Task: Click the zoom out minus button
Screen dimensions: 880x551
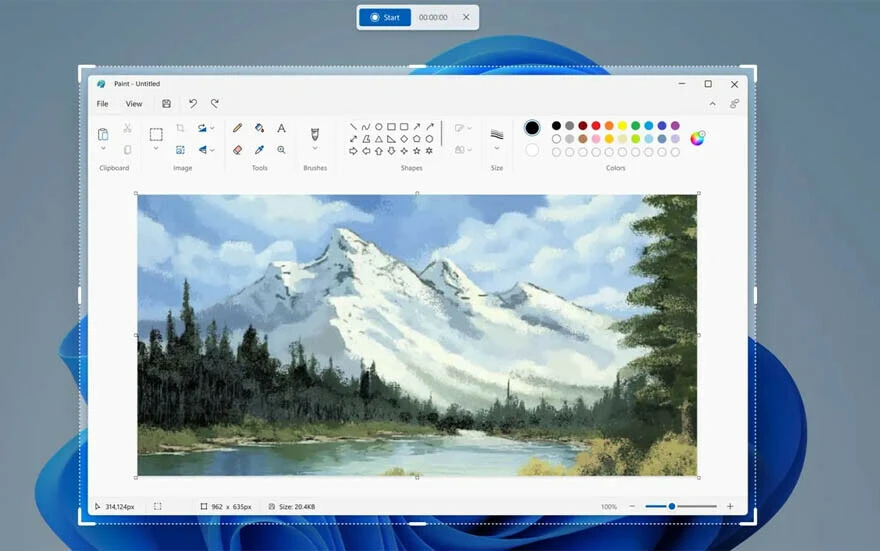Action: (x=632, y=507)
